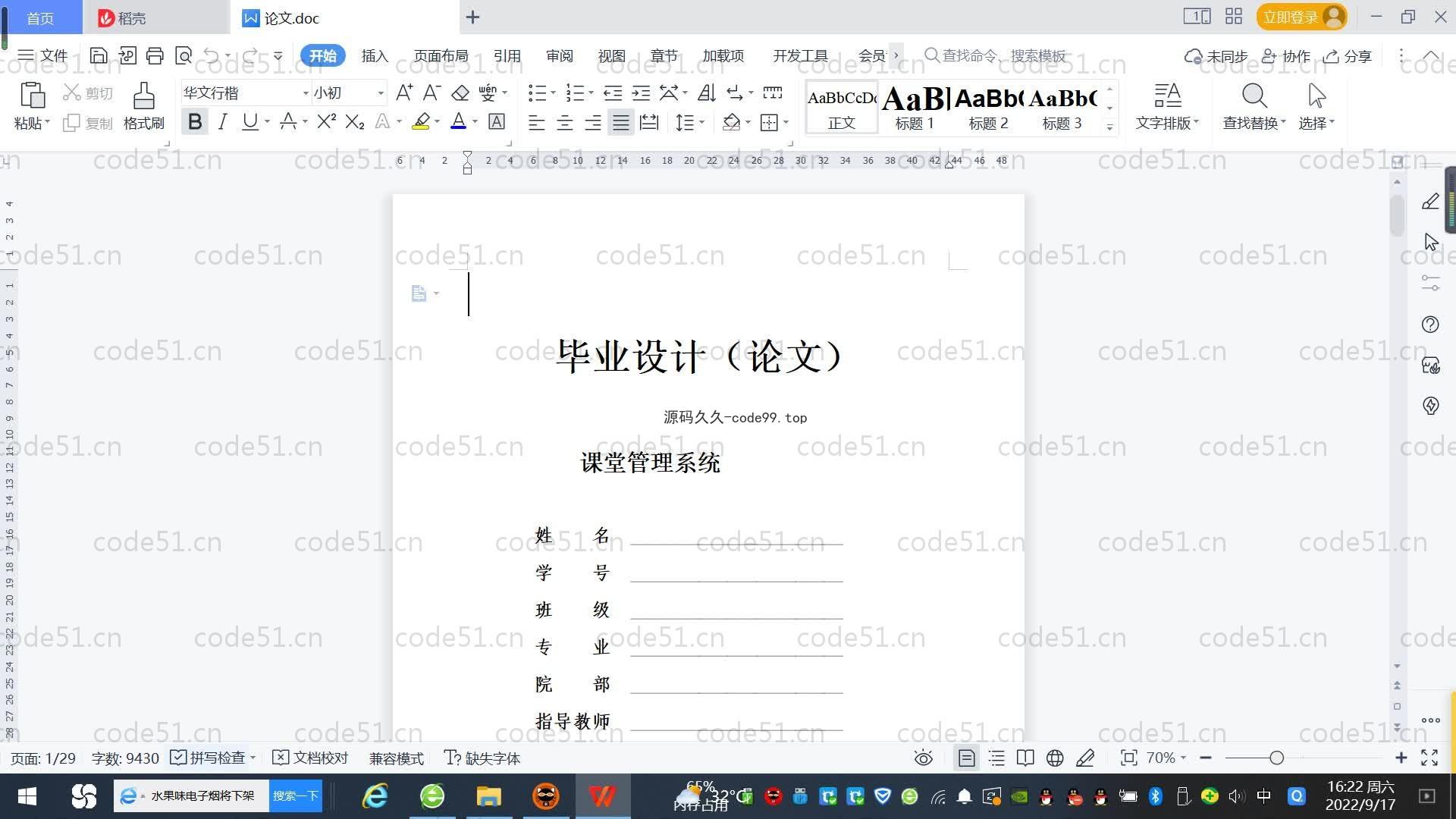
Task: Open the 文件 menu
Action: click(43, 55)
